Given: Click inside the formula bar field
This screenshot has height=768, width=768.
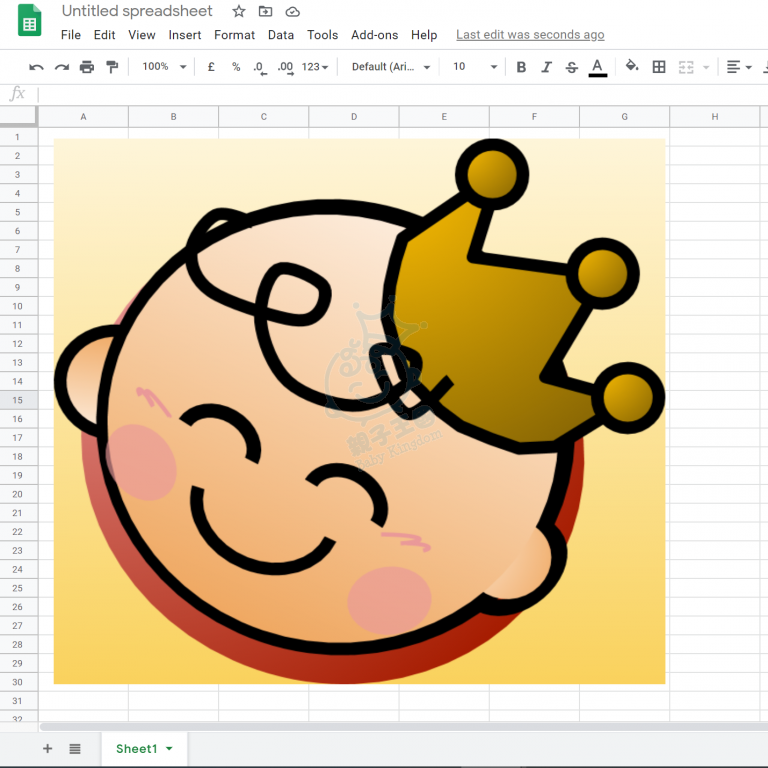Looking at the screenshot, I should 400,94.
